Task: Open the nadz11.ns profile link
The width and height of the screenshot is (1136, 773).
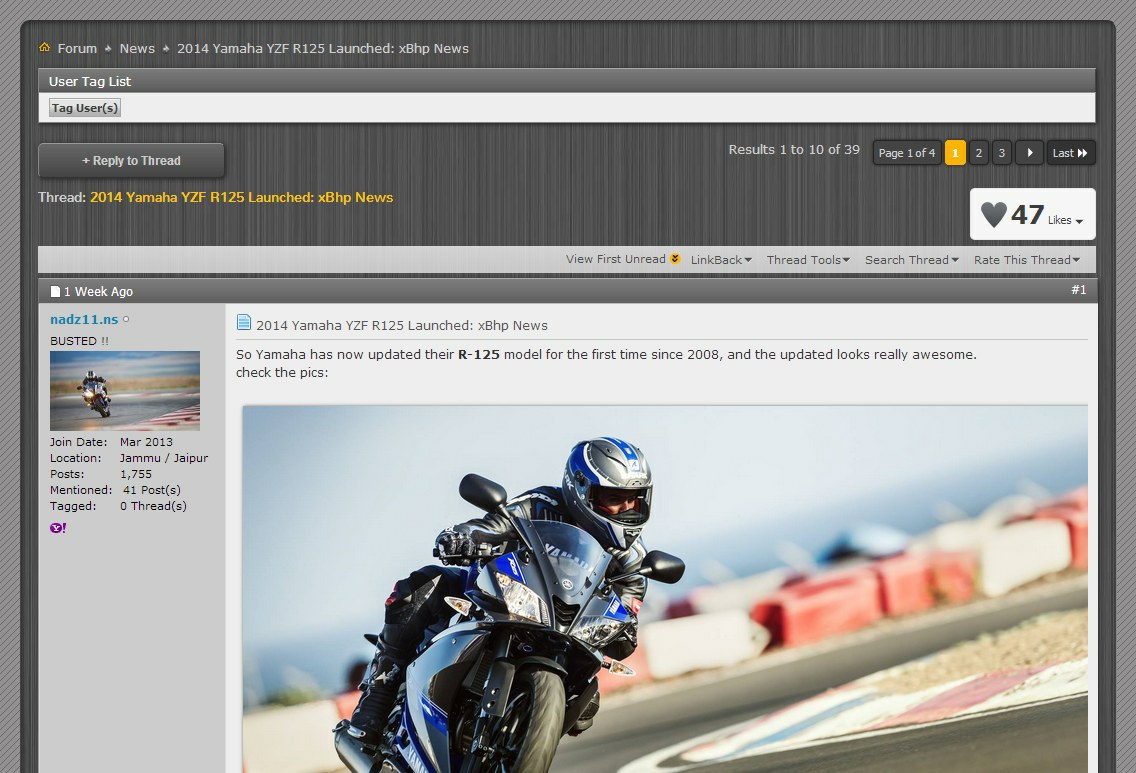Action: [x=84, y=319]
